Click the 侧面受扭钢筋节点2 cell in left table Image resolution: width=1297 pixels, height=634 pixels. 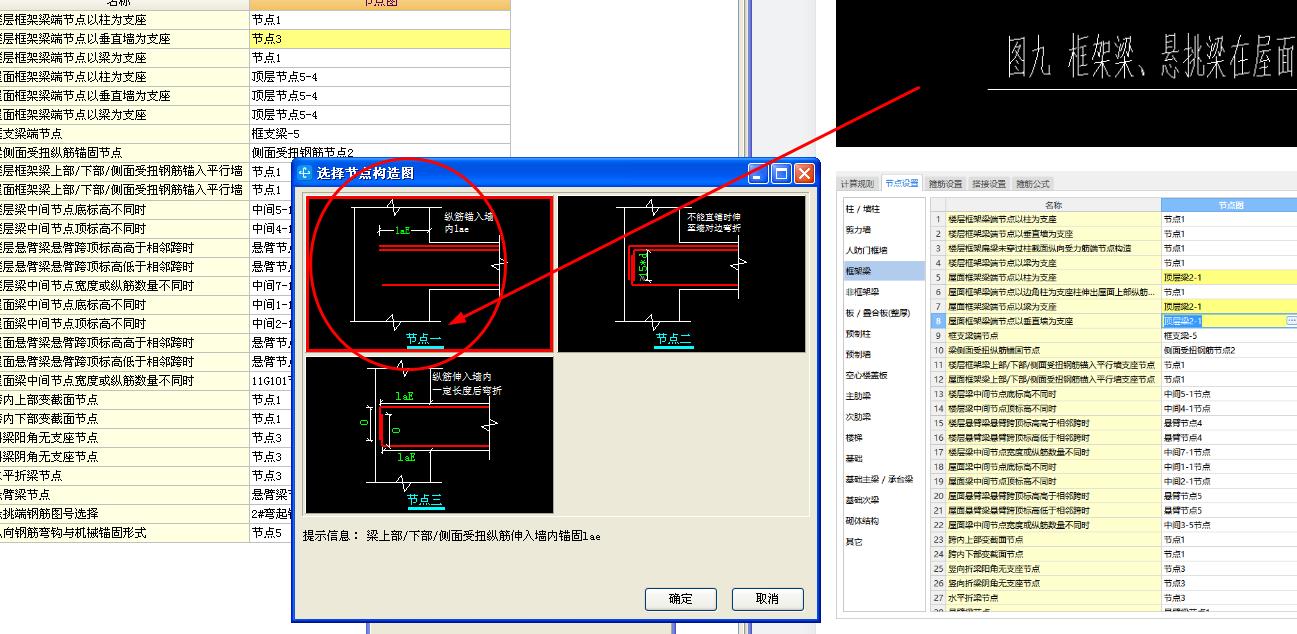[x=380, y=152]
